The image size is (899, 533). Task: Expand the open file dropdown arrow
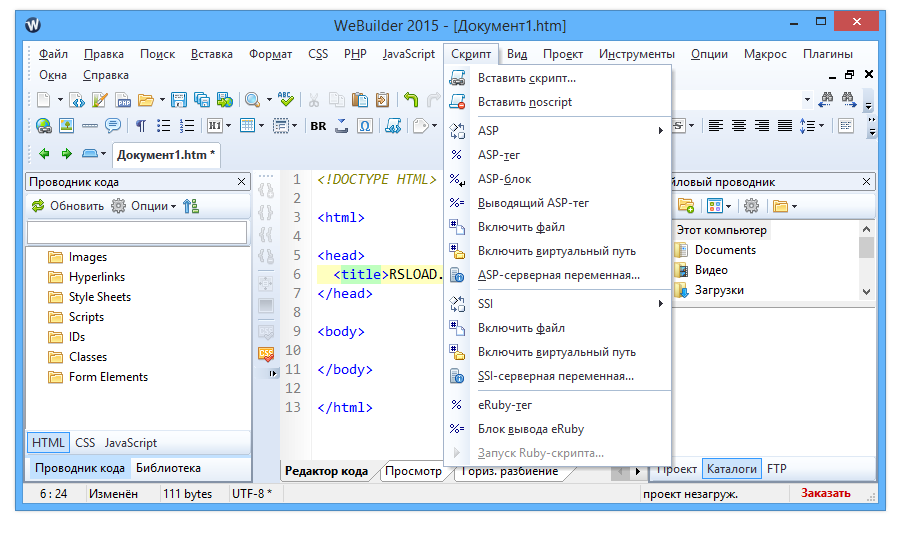tap(162, 100)
